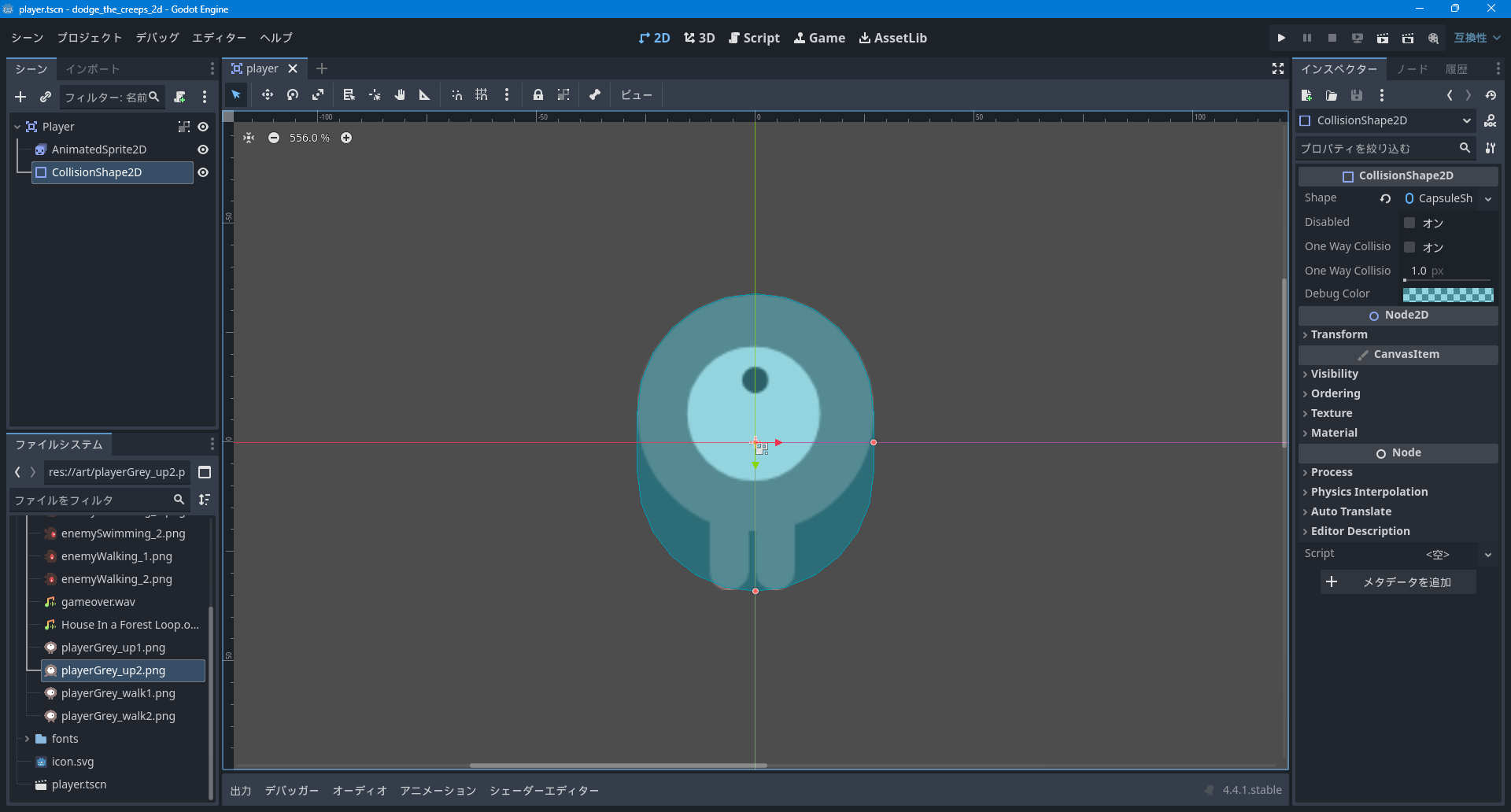Create a new resource in inspector
Screen dimensions: 1511x812
(1306, 95)
